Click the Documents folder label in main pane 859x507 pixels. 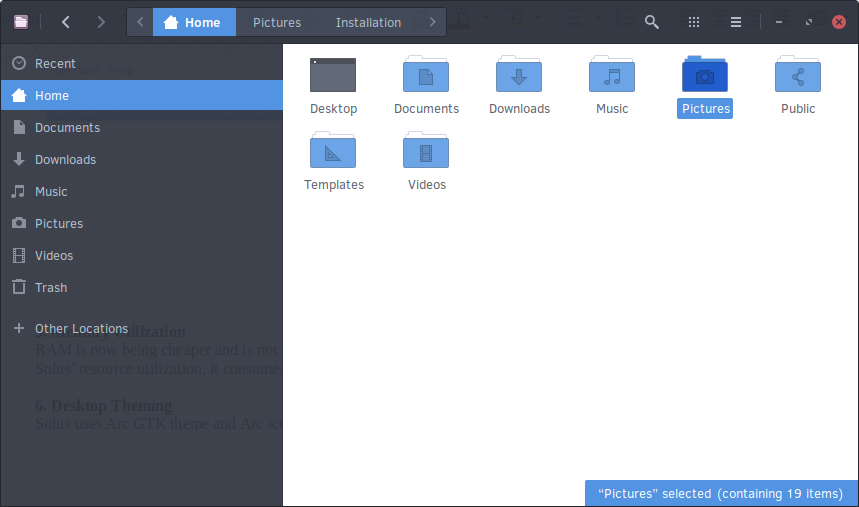(426, 109)
